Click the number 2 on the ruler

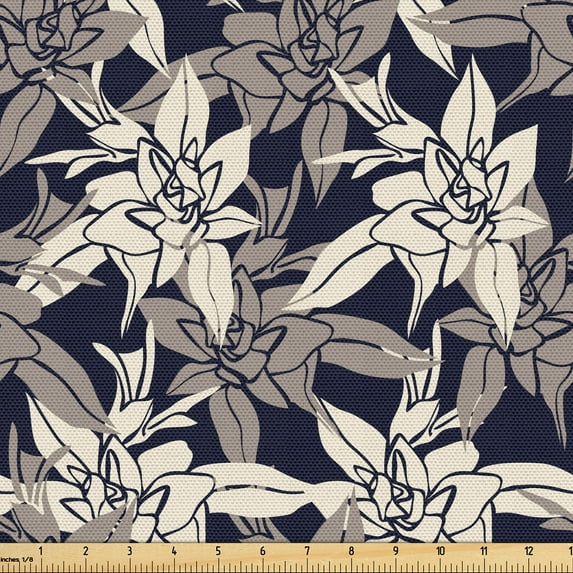coord(85,551)
